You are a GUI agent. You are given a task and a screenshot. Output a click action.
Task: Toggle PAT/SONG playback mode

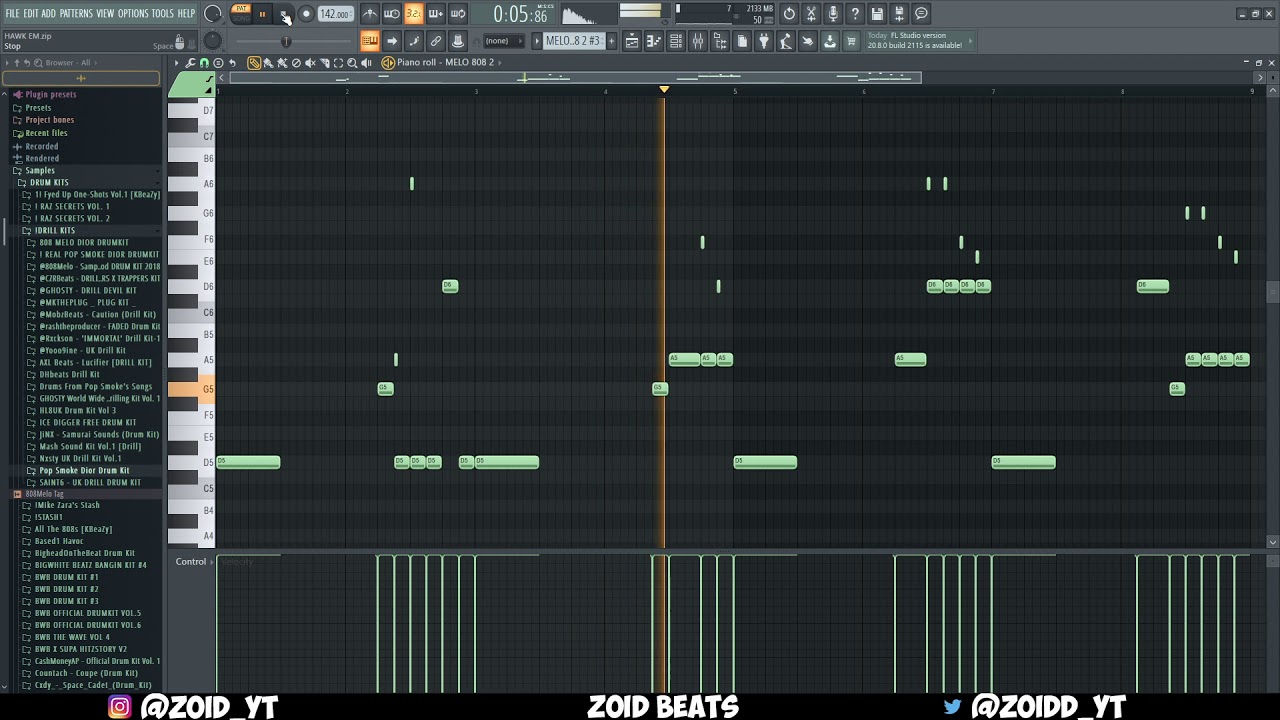[x=241, y=14]
